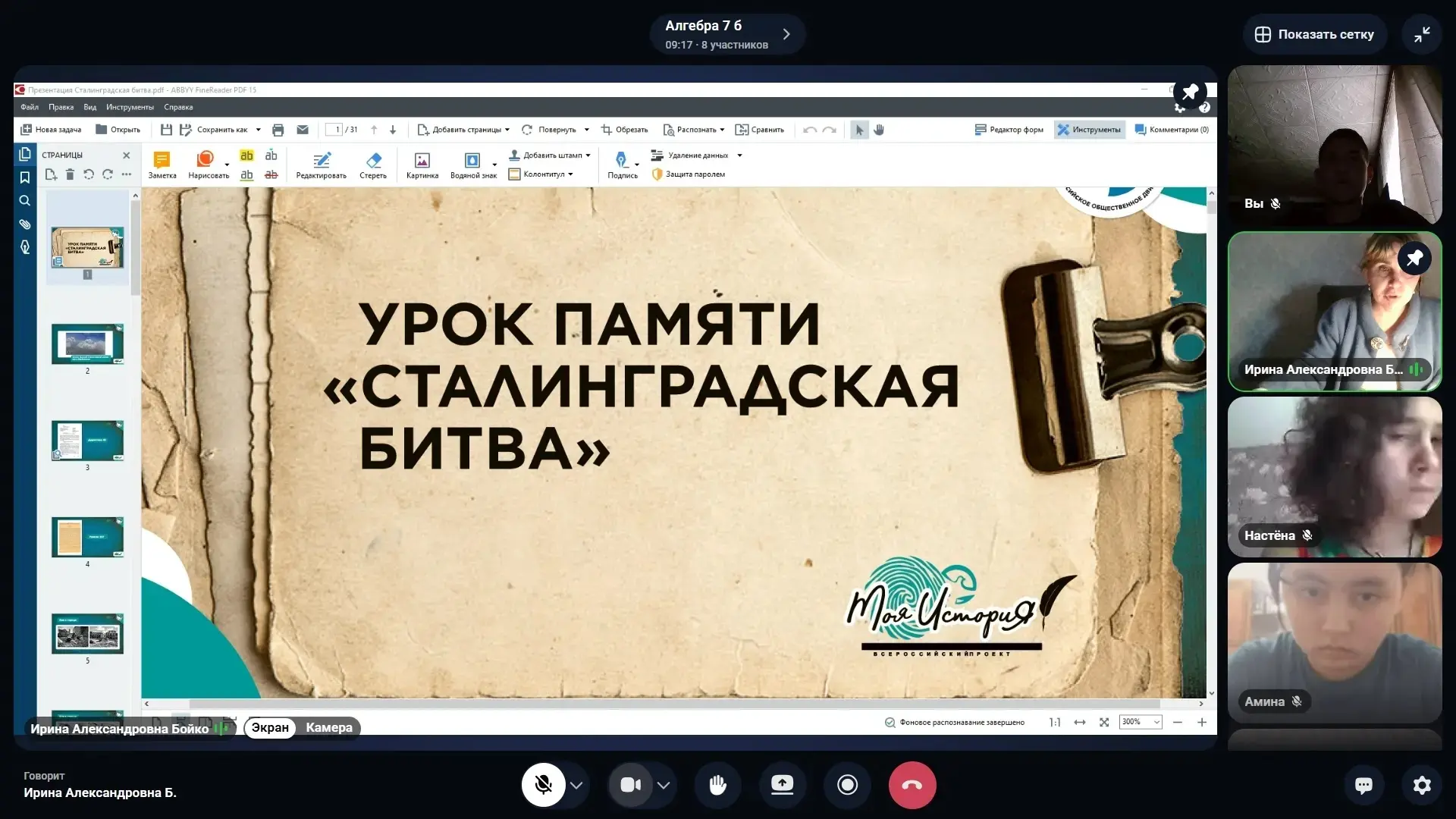Open the 300% zoom level combo box
The height and width of the screenshot is (819, 1456).
pos(1141,722)
